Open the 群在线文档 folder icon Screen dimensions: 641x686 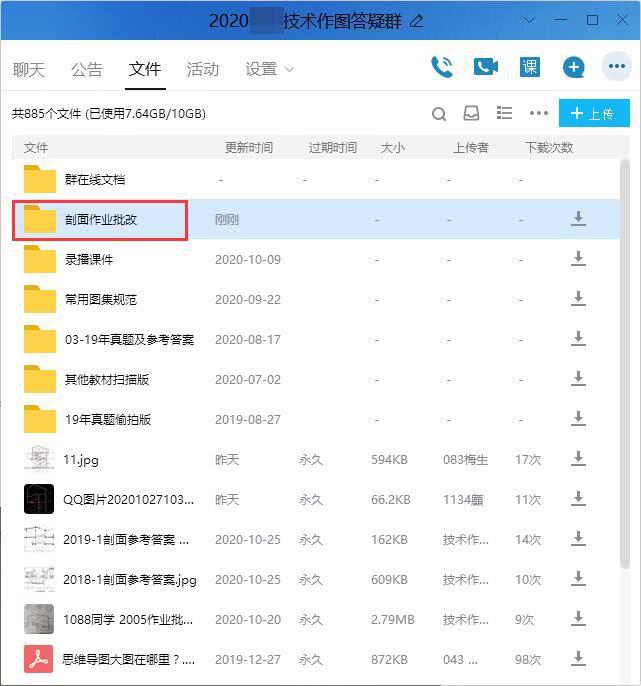pos(39,179)
